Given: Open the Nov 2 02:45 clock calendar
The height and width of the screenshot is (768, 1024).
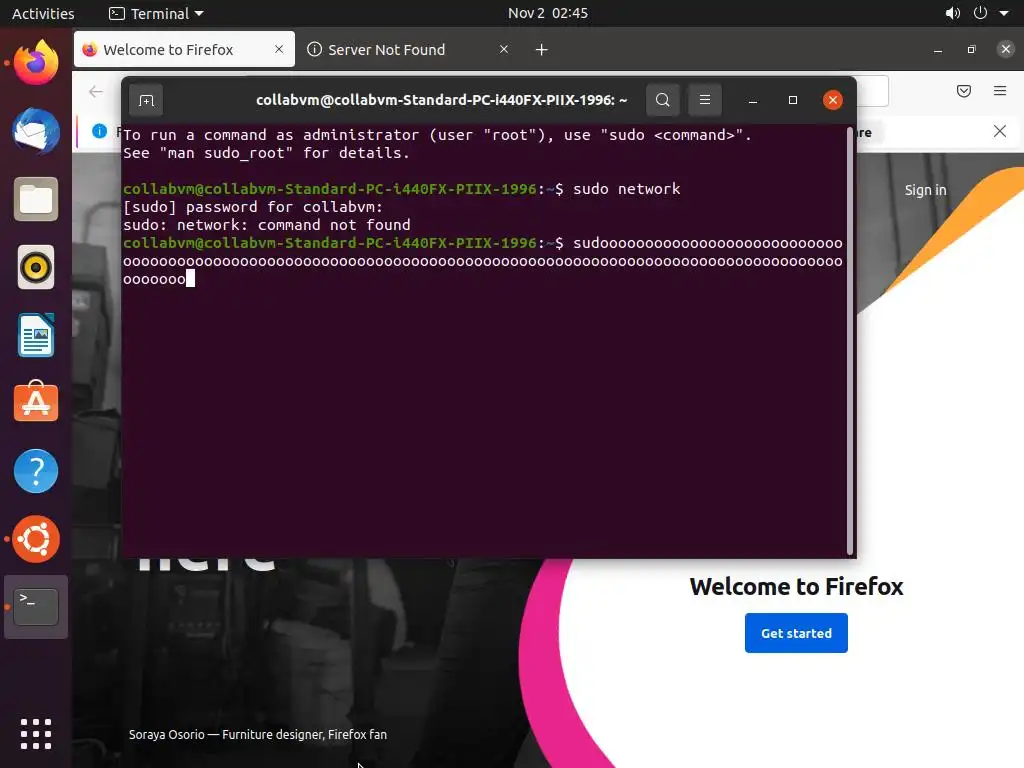Looking at the screenshot, I should point(548,13).
